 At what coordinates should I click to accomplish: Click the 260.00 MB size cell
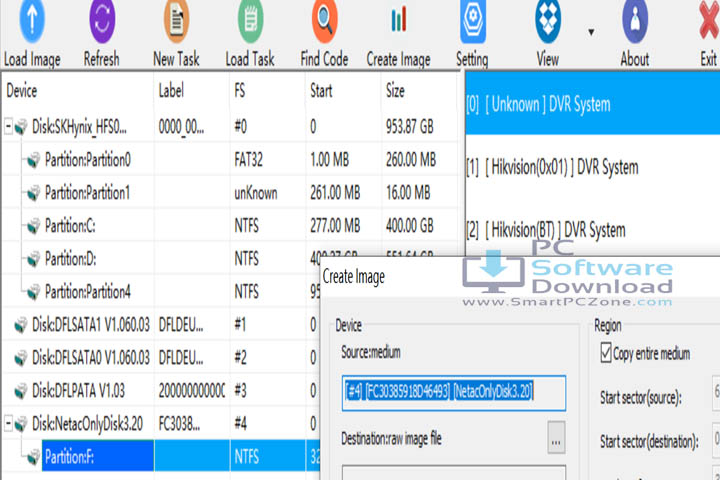point(411,160)
